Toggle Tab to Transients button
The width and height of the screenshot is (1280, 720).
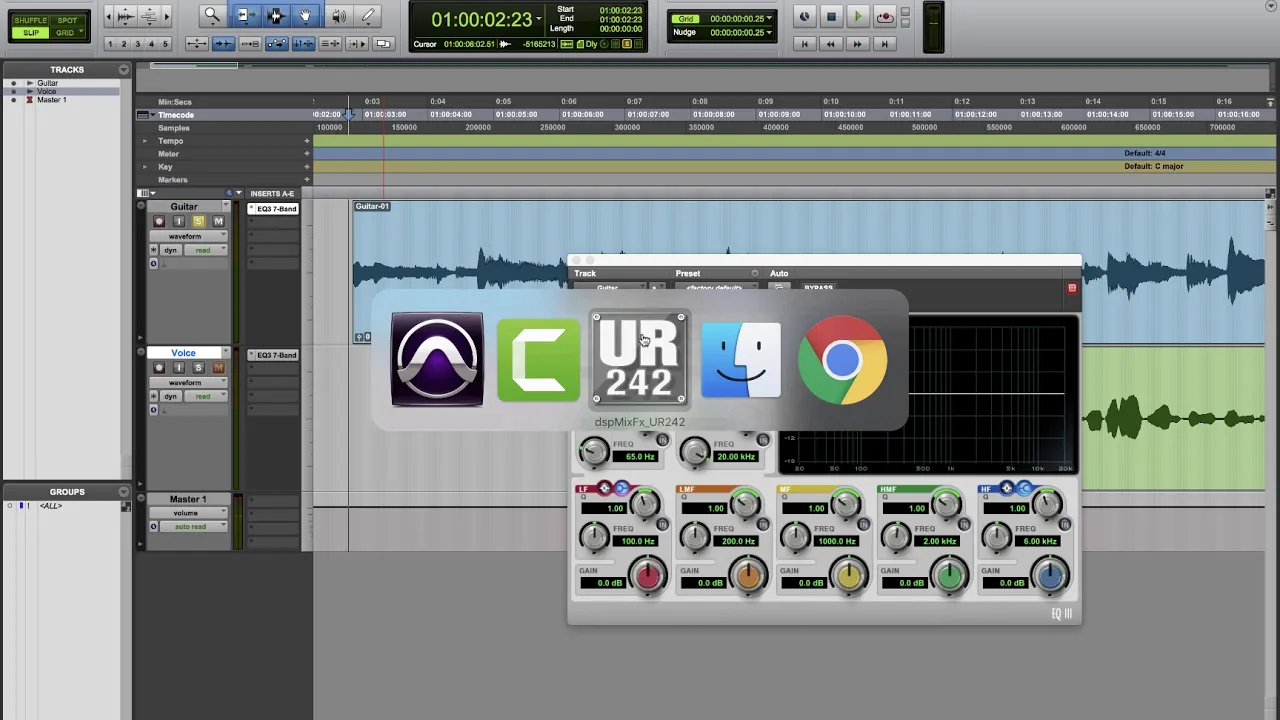pos(224,44)
